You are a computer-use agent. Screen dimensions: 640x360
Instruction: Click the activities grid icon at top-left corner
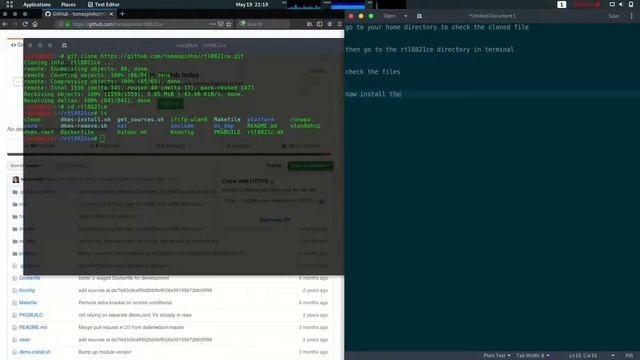coord(9,4)
